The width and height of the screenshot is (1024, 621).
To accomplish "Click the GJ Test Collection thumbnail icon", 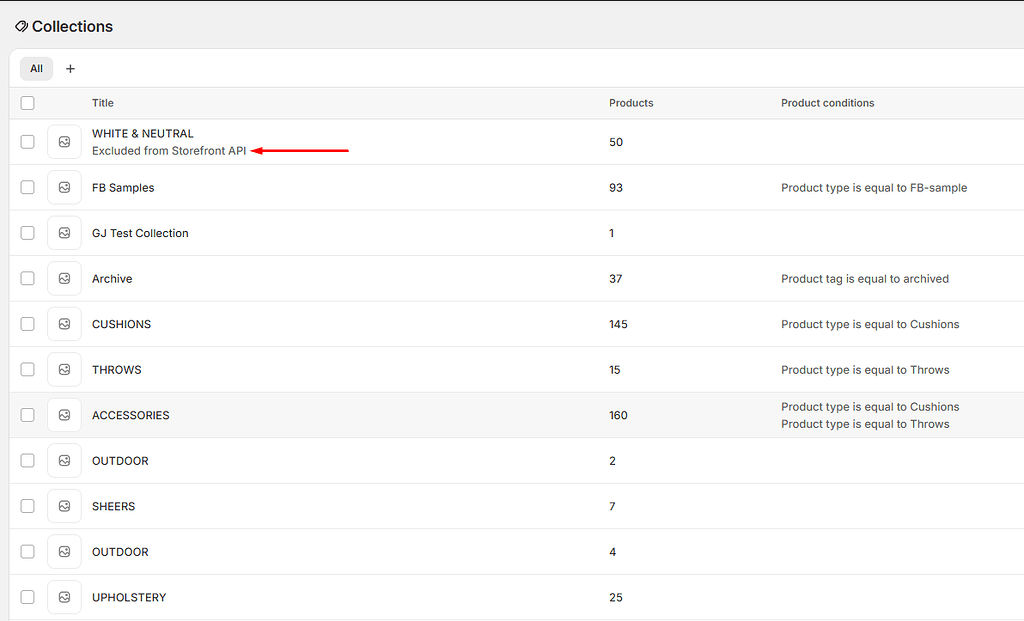I will tap(64, 232).
